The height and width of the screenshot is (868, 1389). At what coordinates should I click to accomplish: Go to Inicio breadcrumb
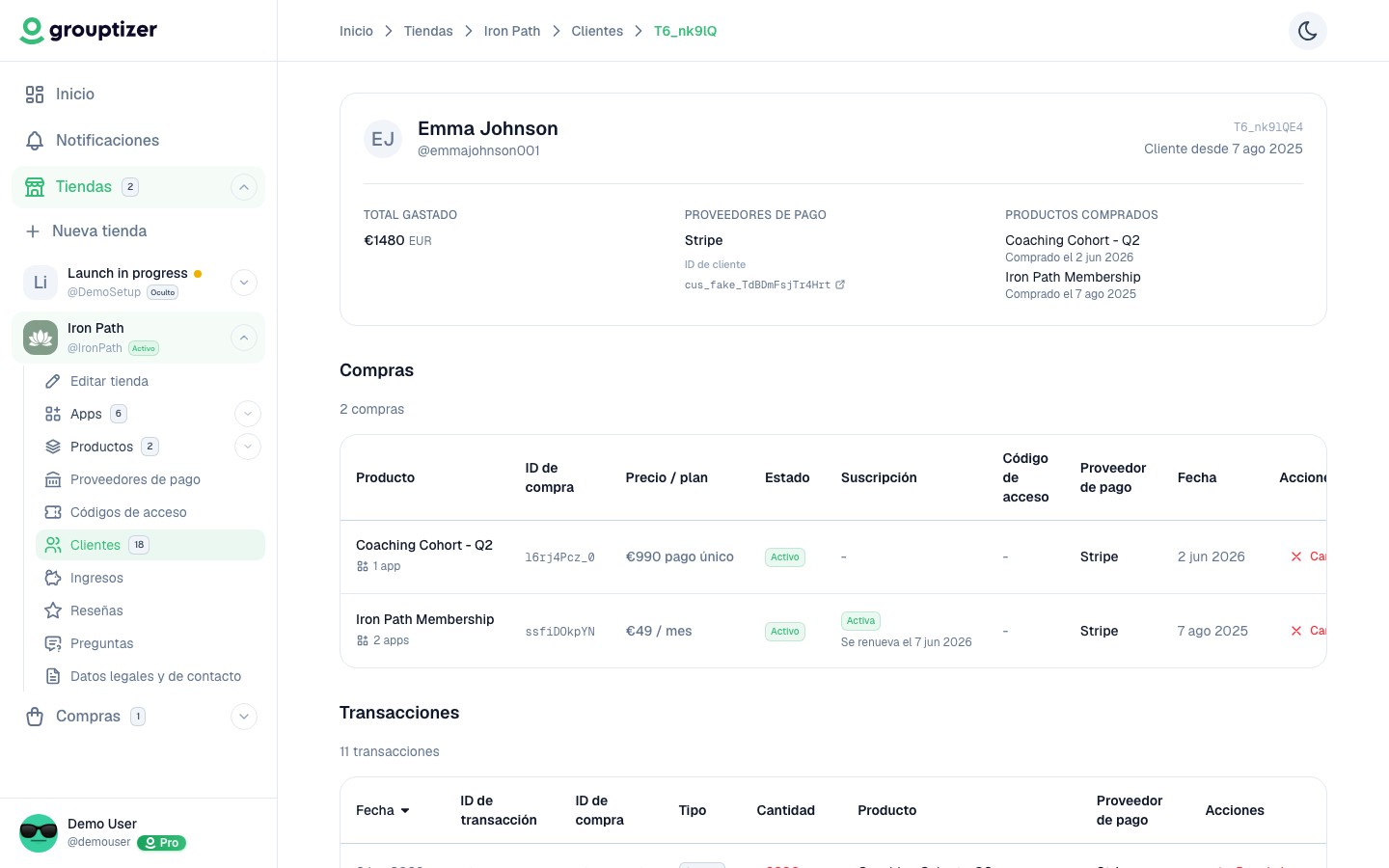pos(356,31)
